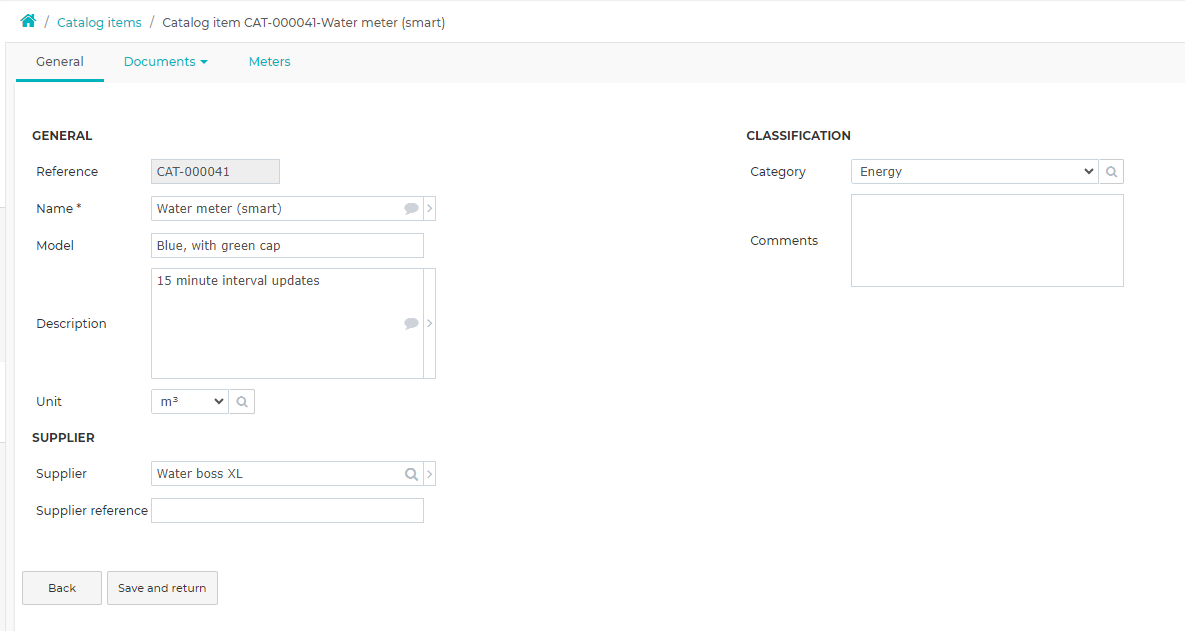The width and height of the screenshot is (1185, 631).
Task: Open Catalog items breadcrumb link
Action: (99, 23)
